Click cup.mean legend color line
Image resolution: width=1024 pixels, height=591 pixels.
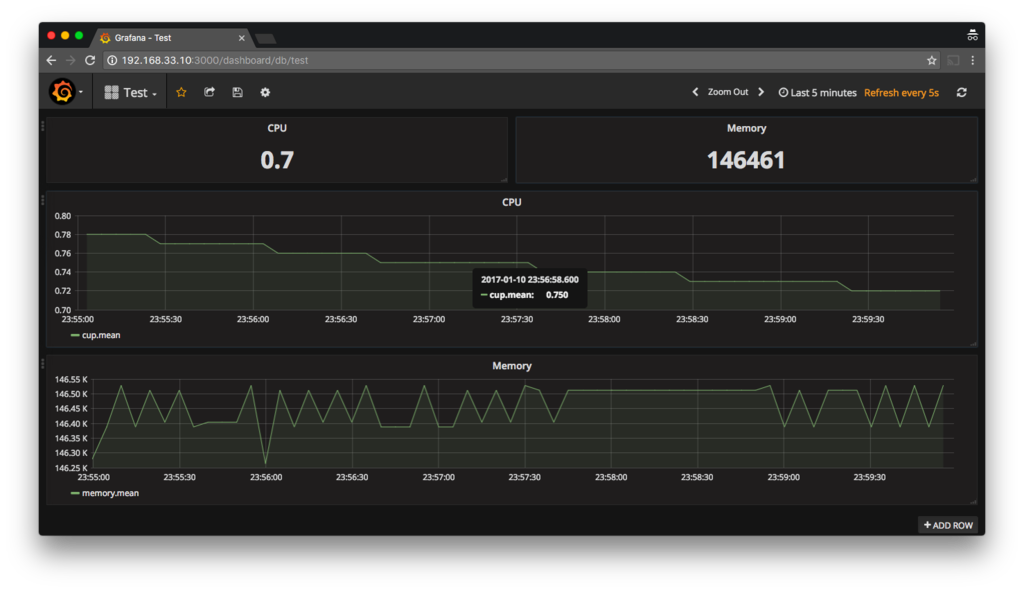[74, 335]
